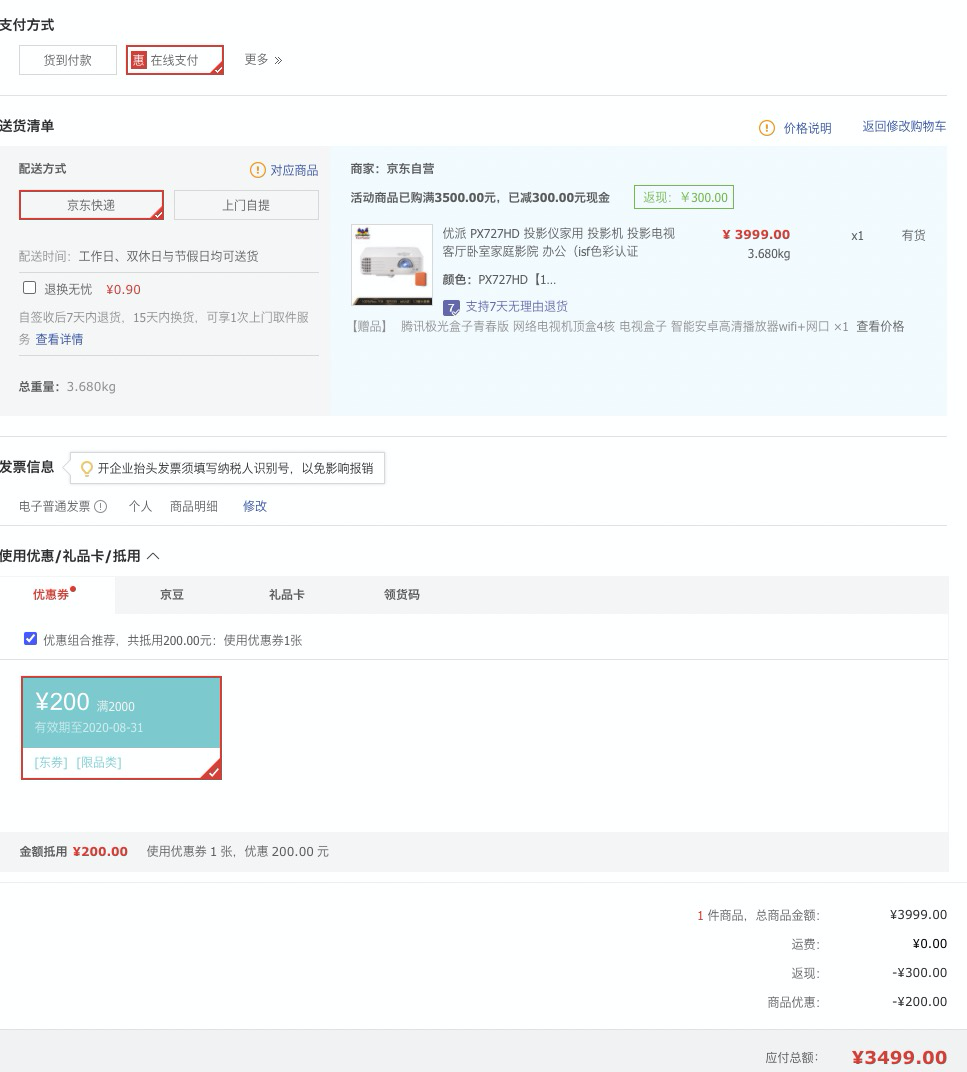Click 修改 to edit invoice info

(x=254, y=506)
